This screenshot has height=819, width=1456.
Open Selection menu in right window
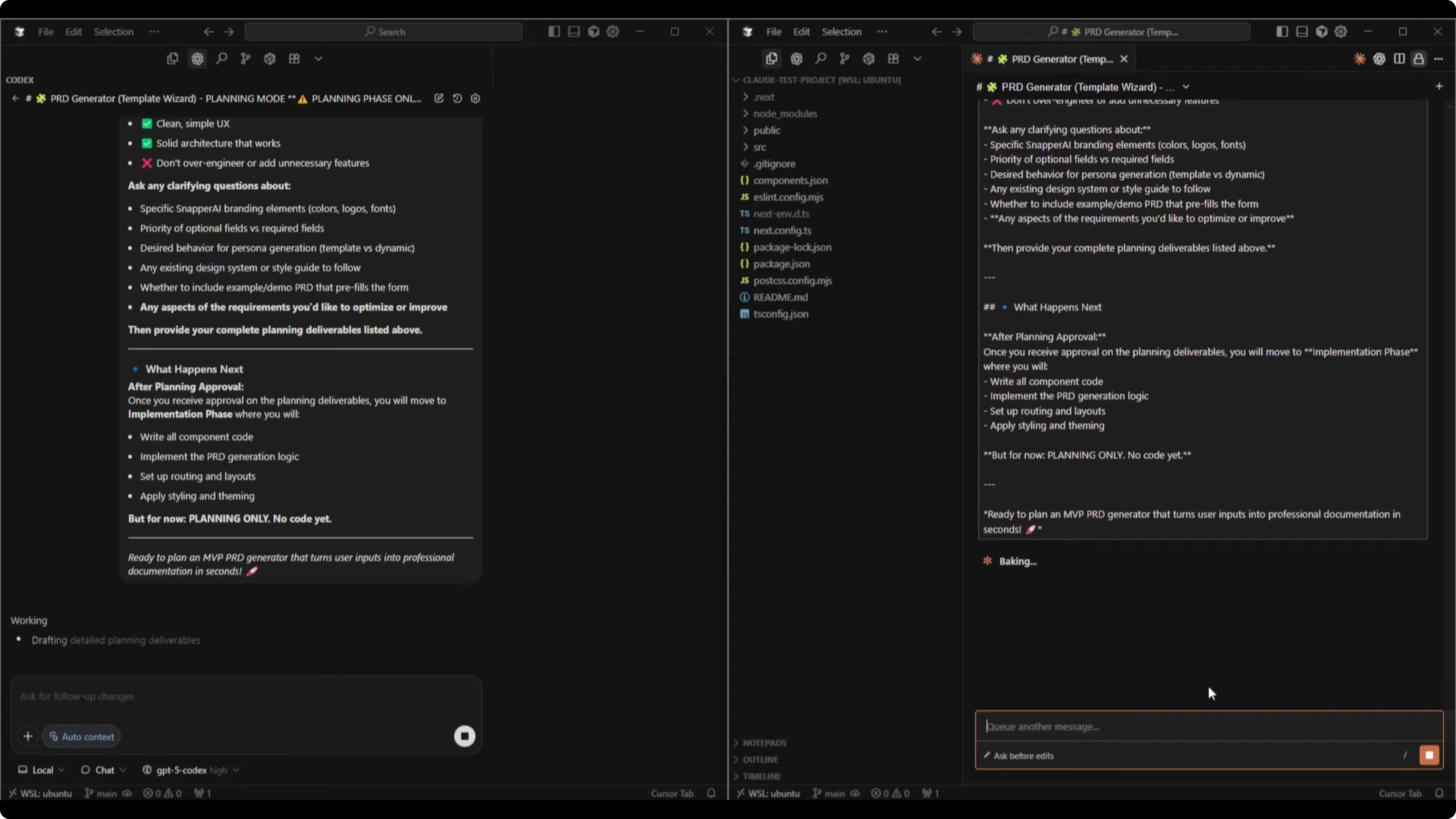coord(841,32)
